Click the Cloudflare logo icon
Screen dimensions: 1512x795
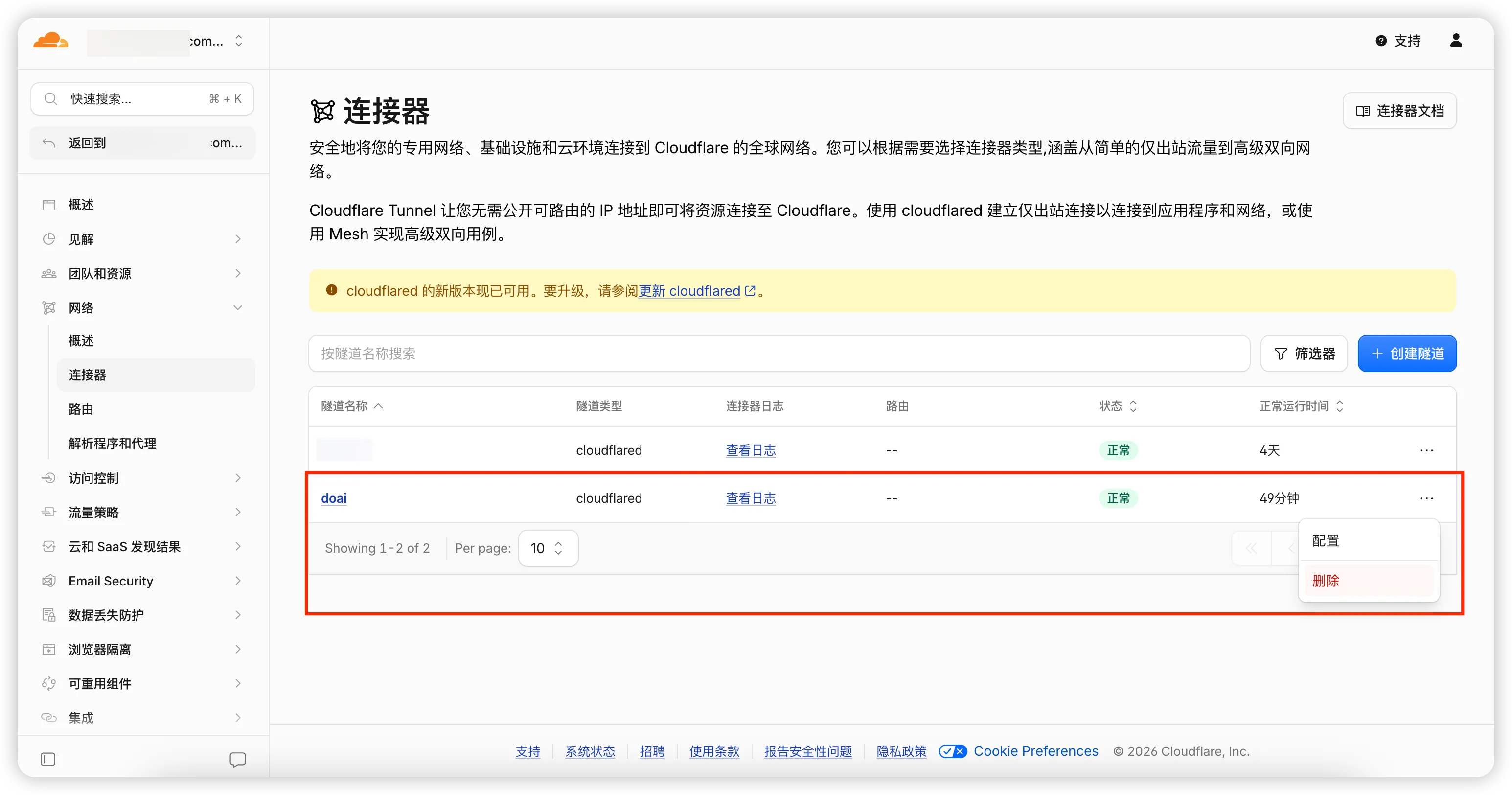50,41
